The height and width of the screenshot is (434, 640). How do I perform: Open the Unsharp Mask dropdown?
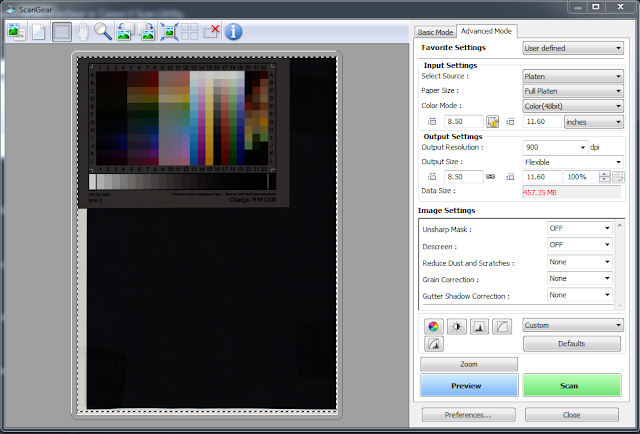580,228
